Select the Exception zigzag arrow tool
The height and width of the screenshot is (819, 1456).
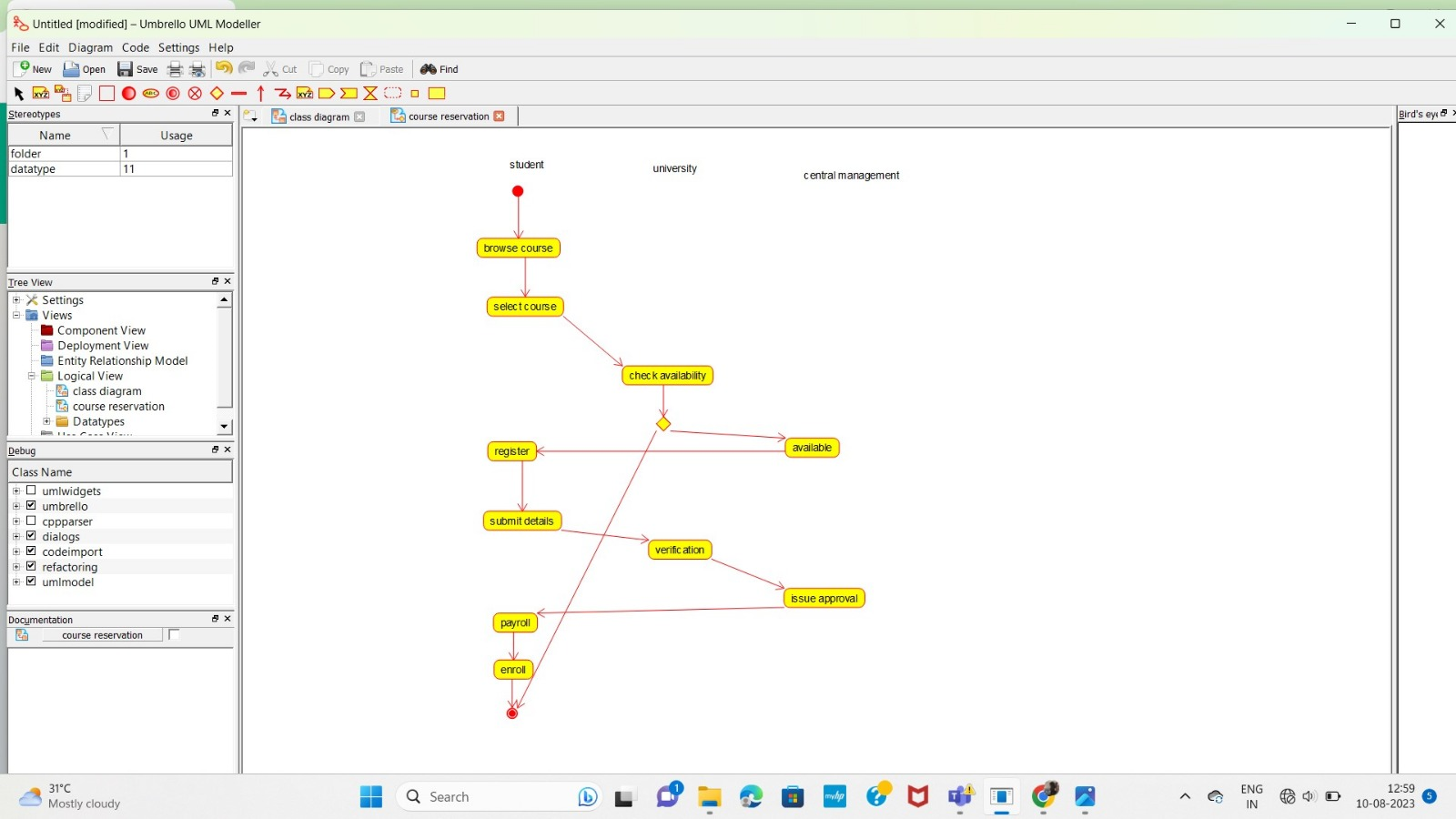[x=283, y=94]
